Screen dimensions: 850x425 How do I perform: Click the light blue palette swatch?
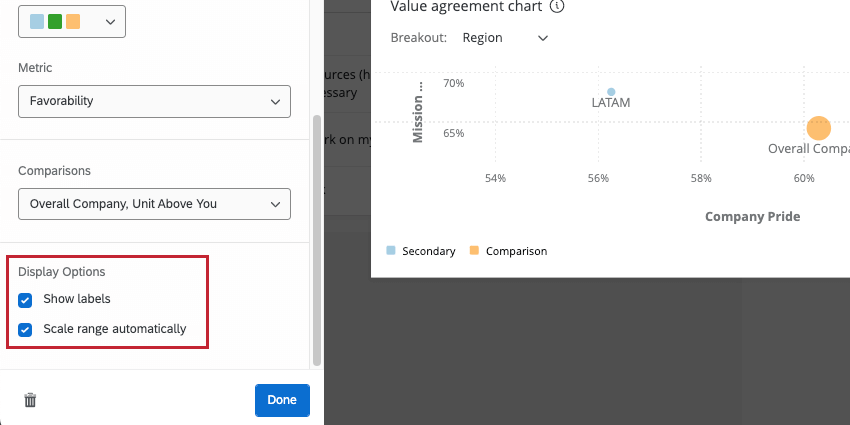[37, 21]
